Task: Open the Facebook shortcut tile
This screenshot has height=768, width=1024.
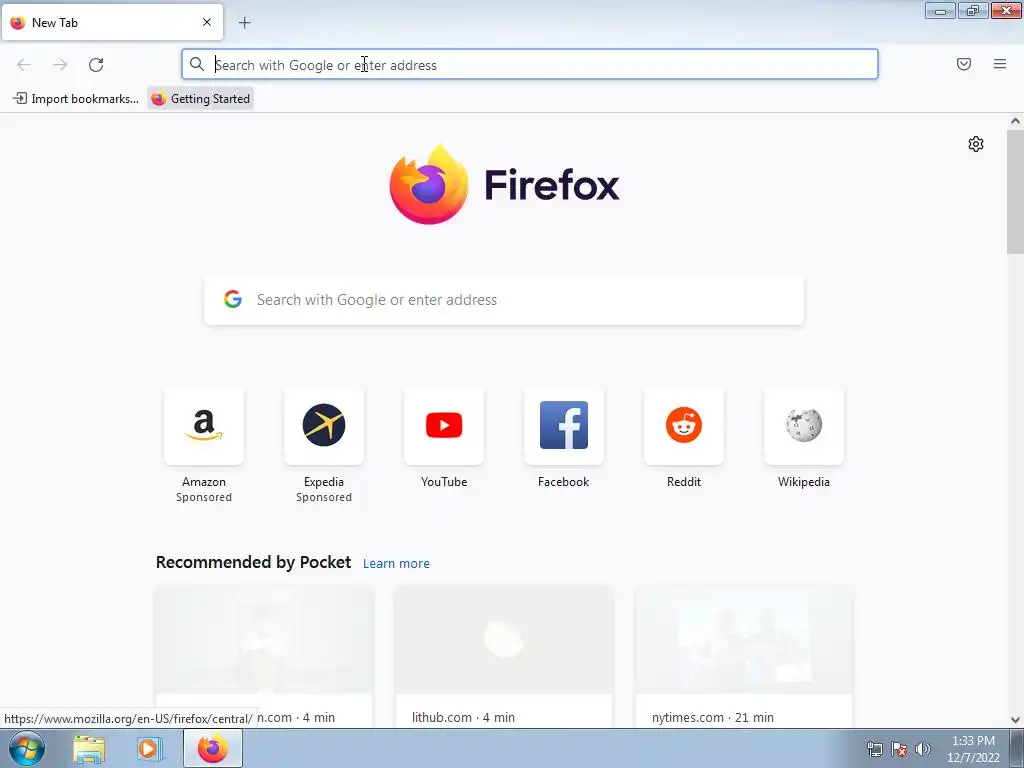Action: tap(564, 426)
